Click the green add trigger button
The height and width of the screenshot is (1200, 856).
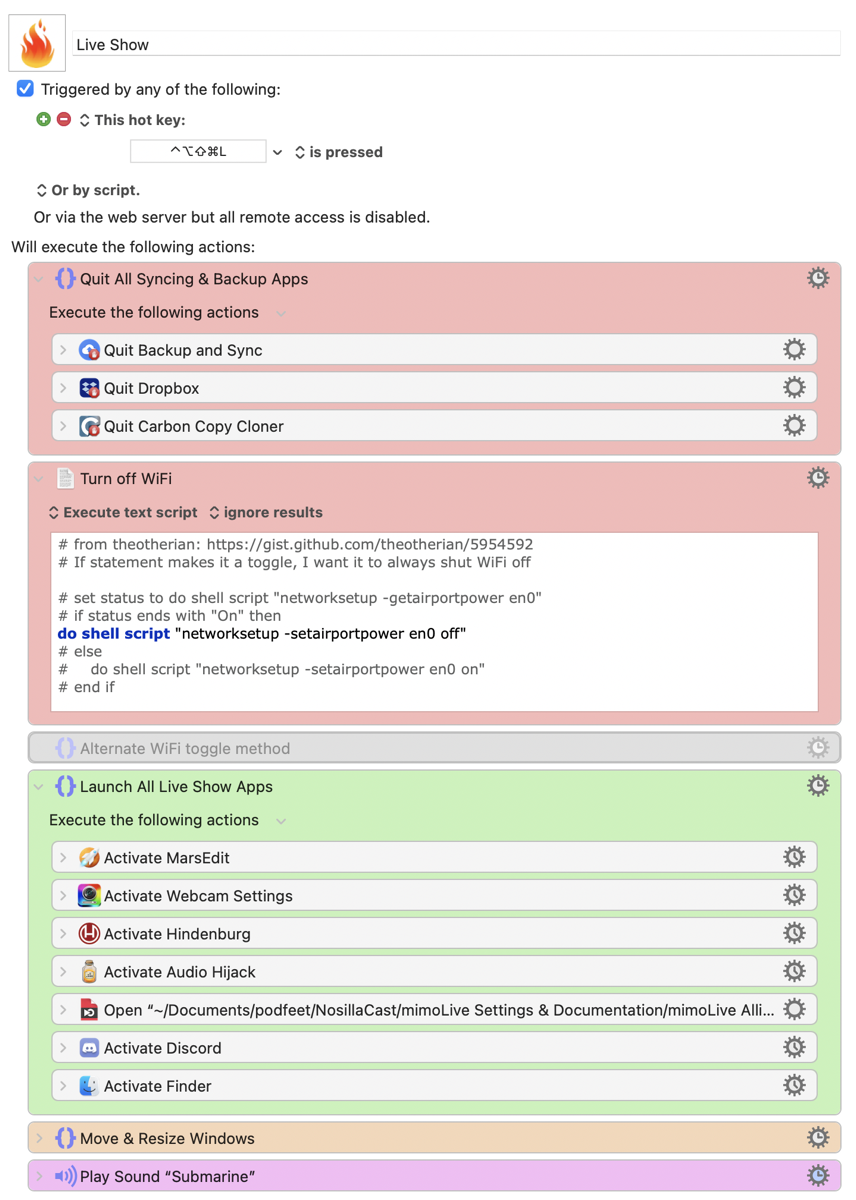pos(43,120)
